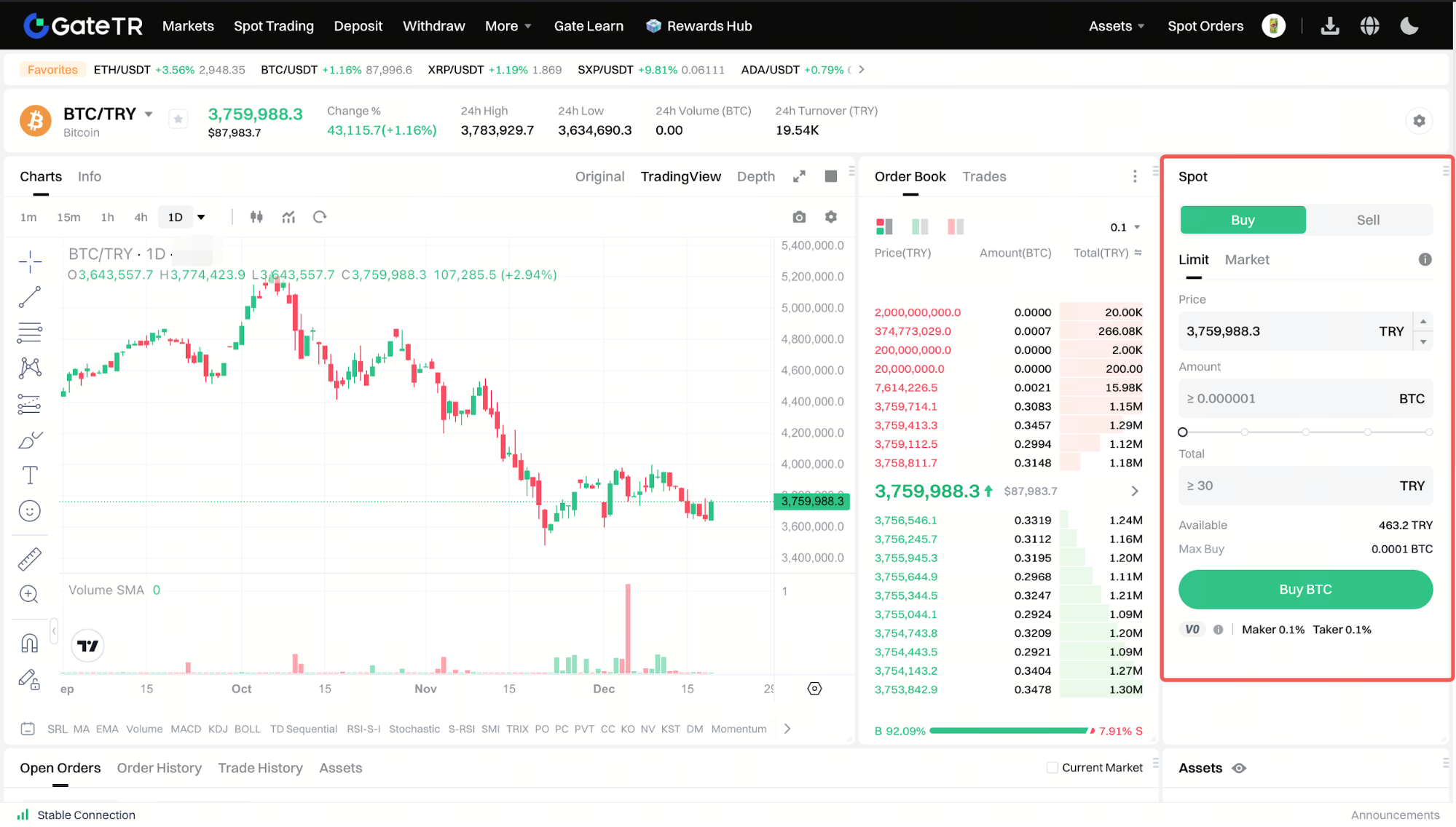Open the More menu in navigation bar
Image resolution: width=1456 pixels, height=827 pixels.
pos(508,26)
